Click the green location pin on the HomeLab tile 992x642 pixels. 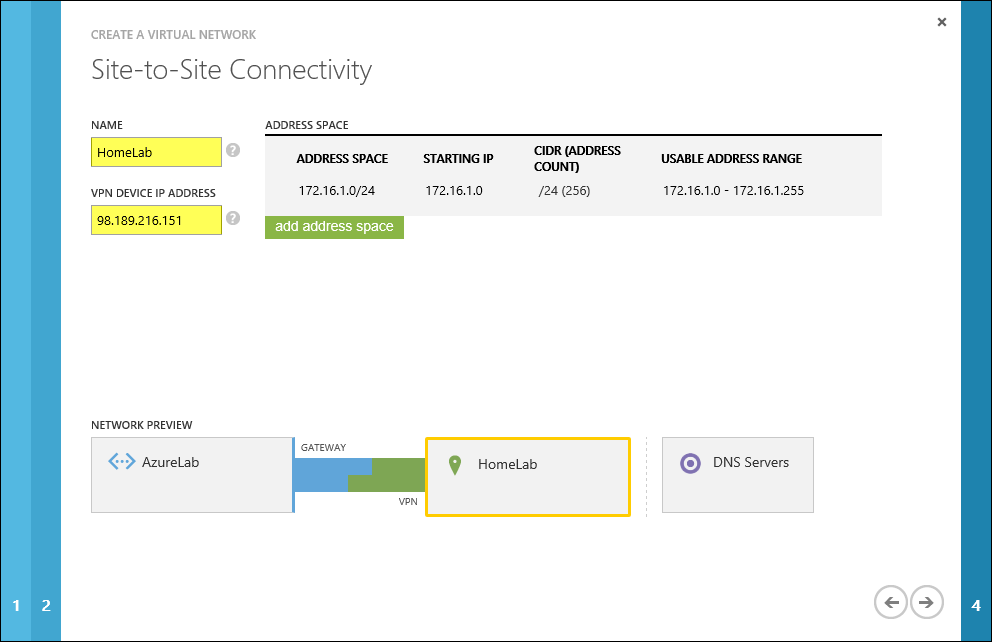pyautogui.click(x=455, y=465)
